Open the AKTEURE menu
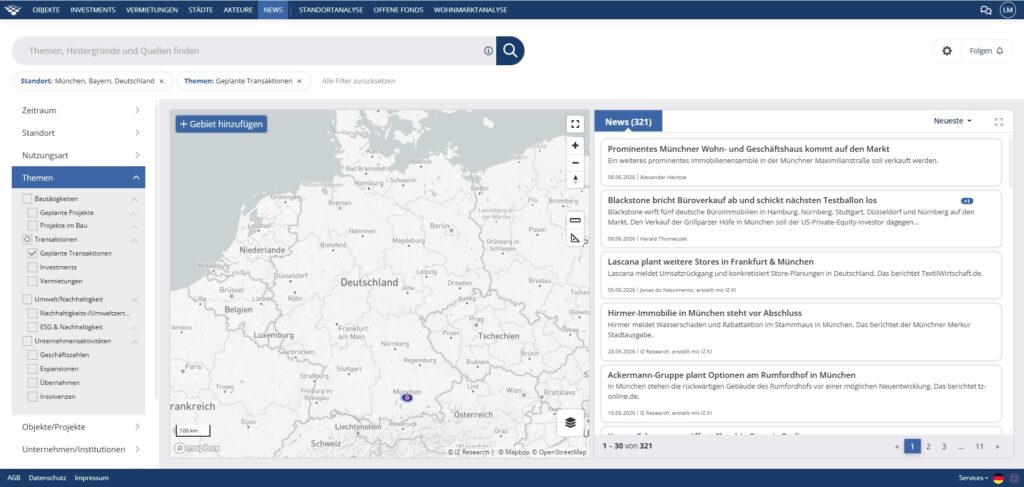Screen dimensions: 1024x487 click(238, 10)
